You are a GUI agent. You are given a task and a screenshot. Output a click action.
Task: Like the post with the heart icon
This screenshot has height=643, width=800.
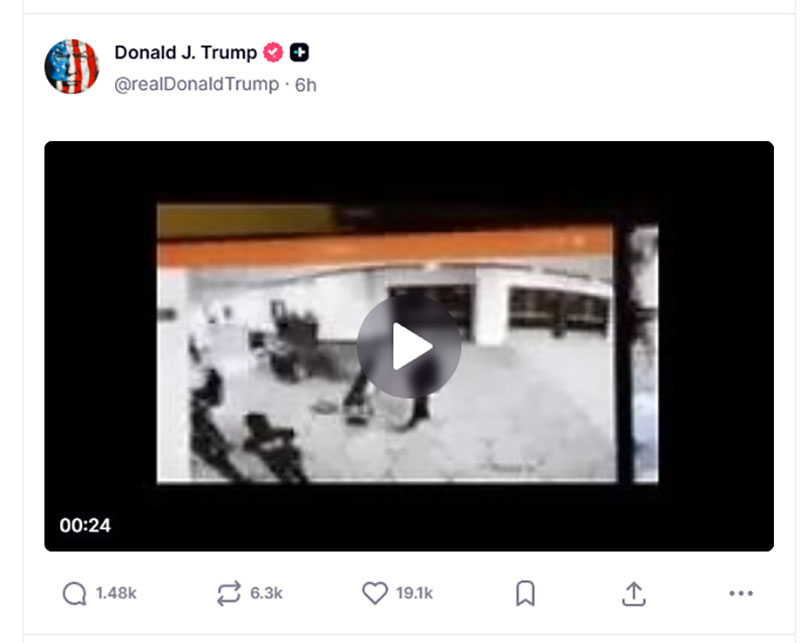tap(375, 593)
